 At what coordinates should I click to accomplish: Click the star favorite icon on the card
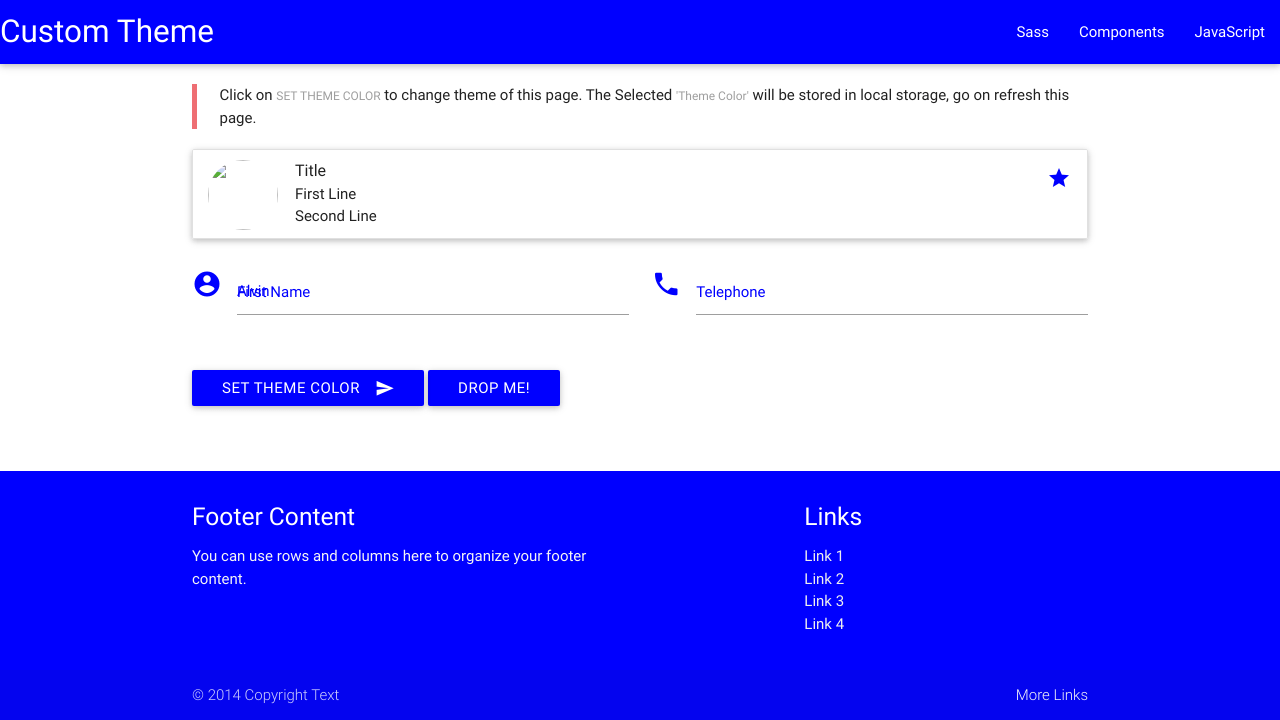pyautogui.click(x=1059, y=177)
